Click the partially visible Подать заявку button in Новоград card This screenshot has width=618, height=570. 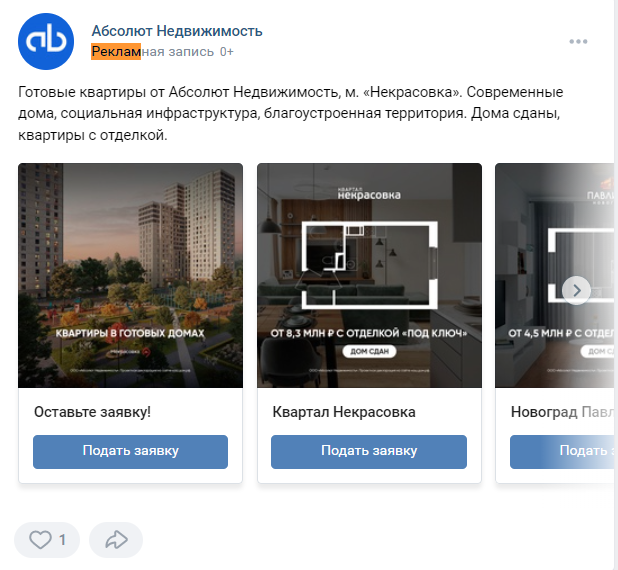click(x=562, y=452)
